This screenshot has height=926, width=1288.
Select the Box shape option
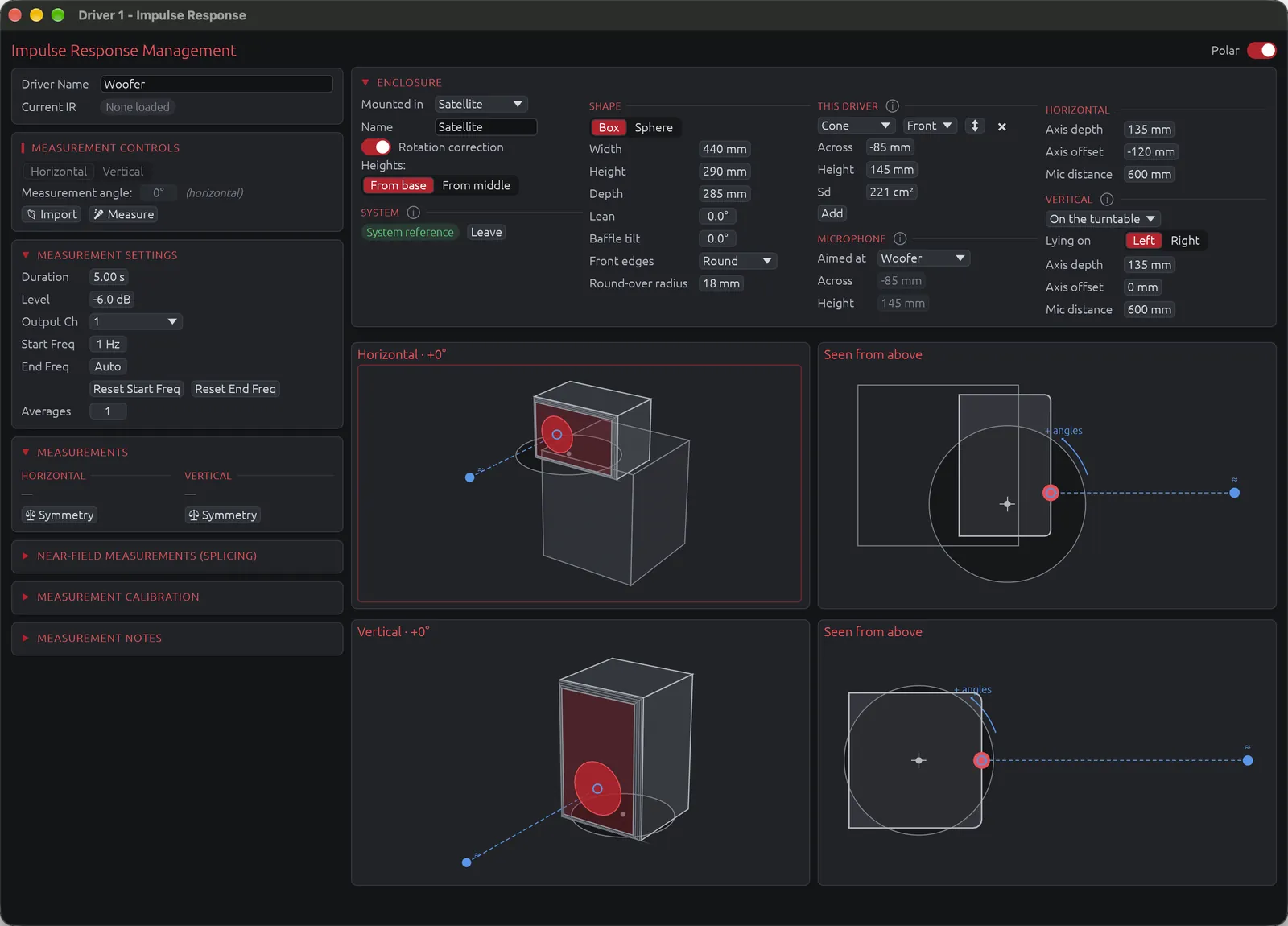609,127
